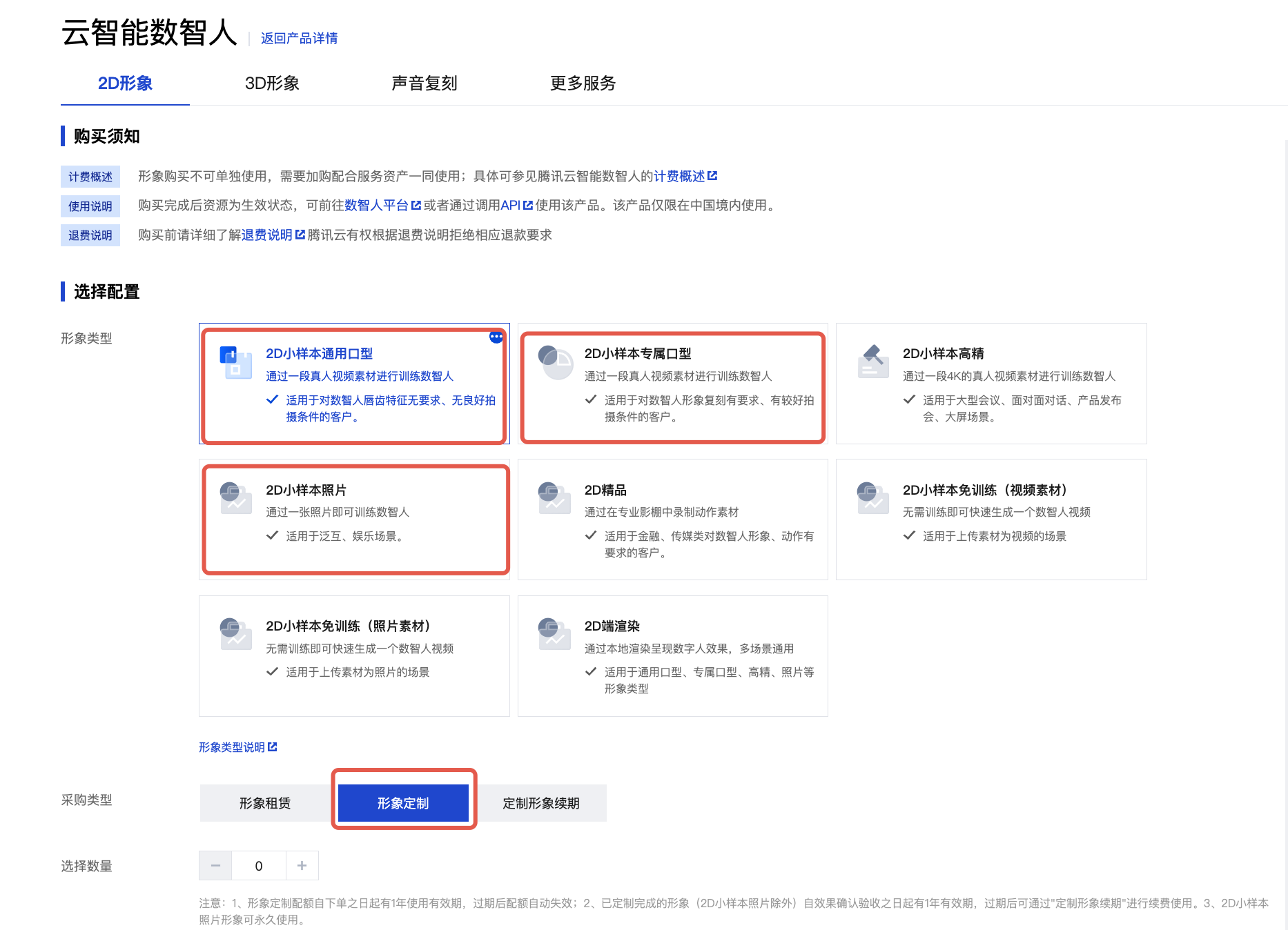Open the 退费说明 link in refund notice
The width and height of the screenshot is (1288, 930).
[x=267, y=235]
